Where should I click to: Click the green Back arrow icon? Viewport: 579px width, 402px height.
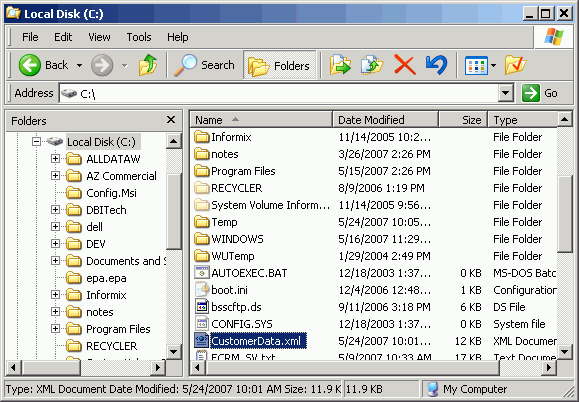[x=30, y=65]
